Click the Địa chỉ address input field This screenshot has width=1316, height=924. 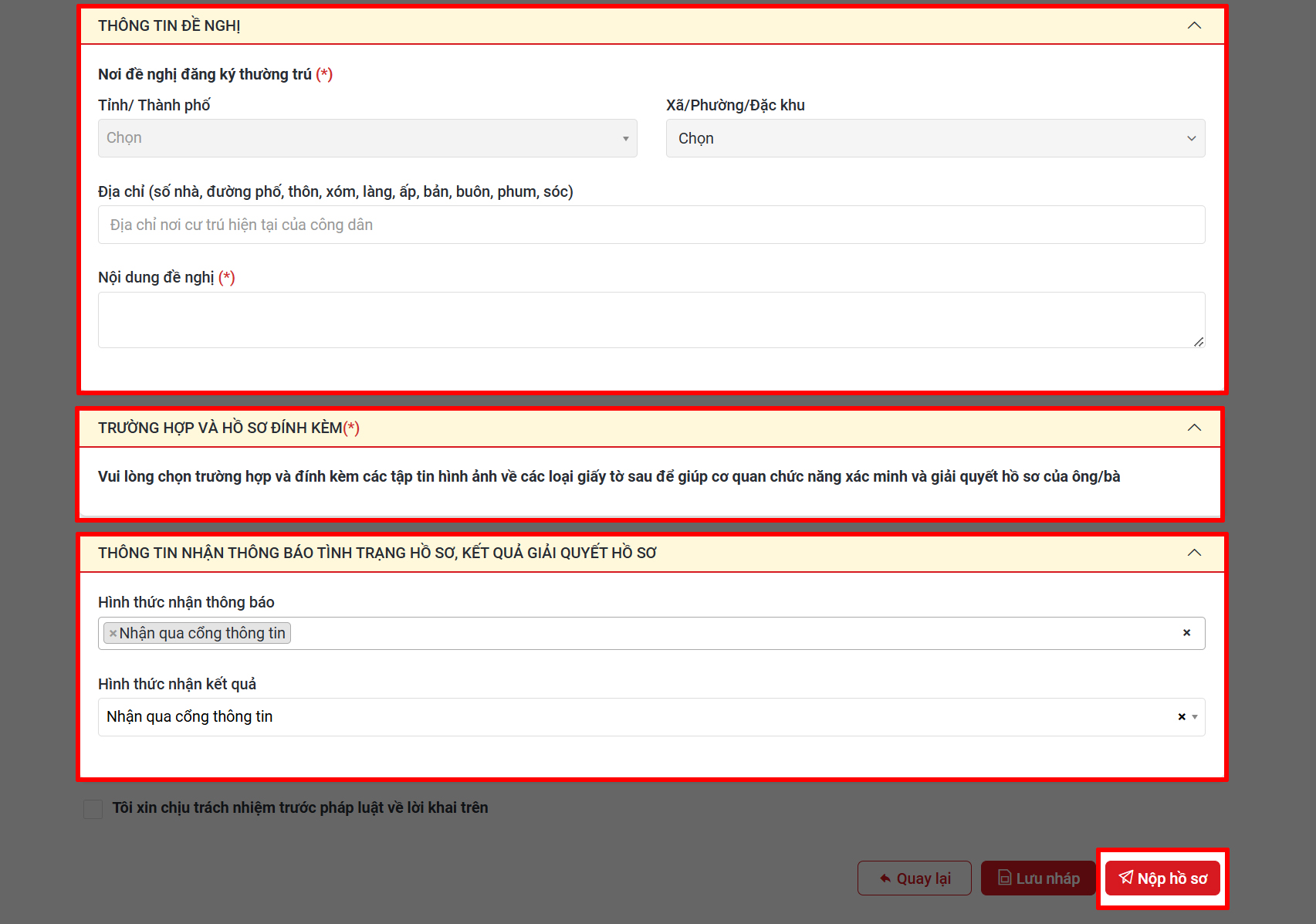[x=651, y=225]
